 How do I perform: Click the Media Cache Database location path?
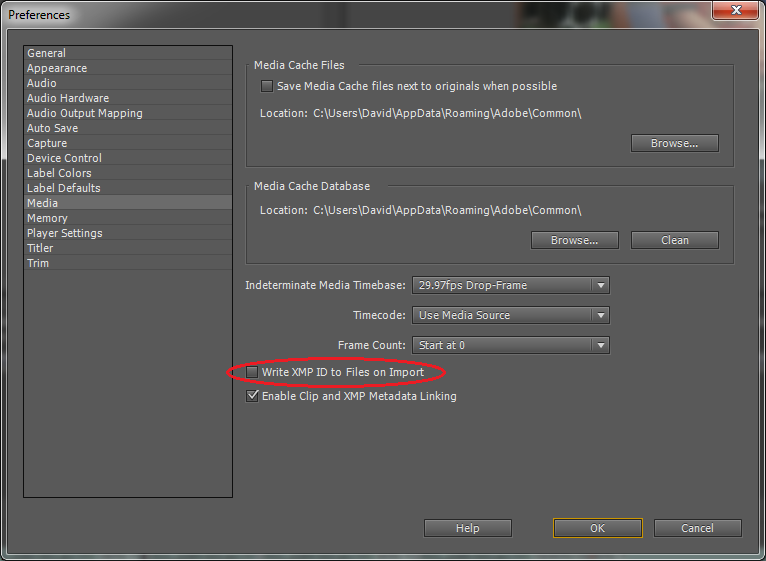point(447,210)
